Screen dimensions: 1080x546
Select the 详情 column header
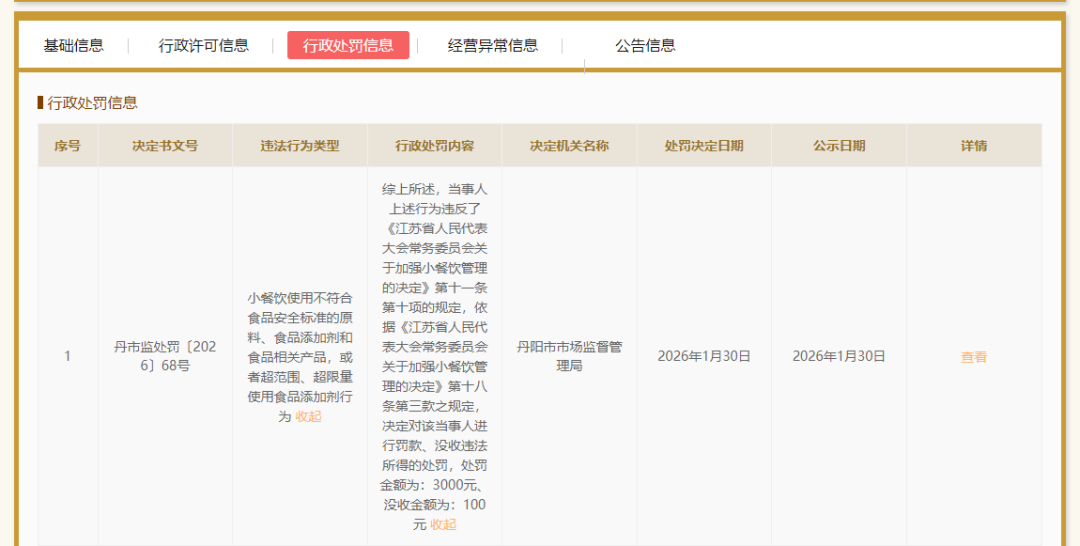tap(973, 146)
